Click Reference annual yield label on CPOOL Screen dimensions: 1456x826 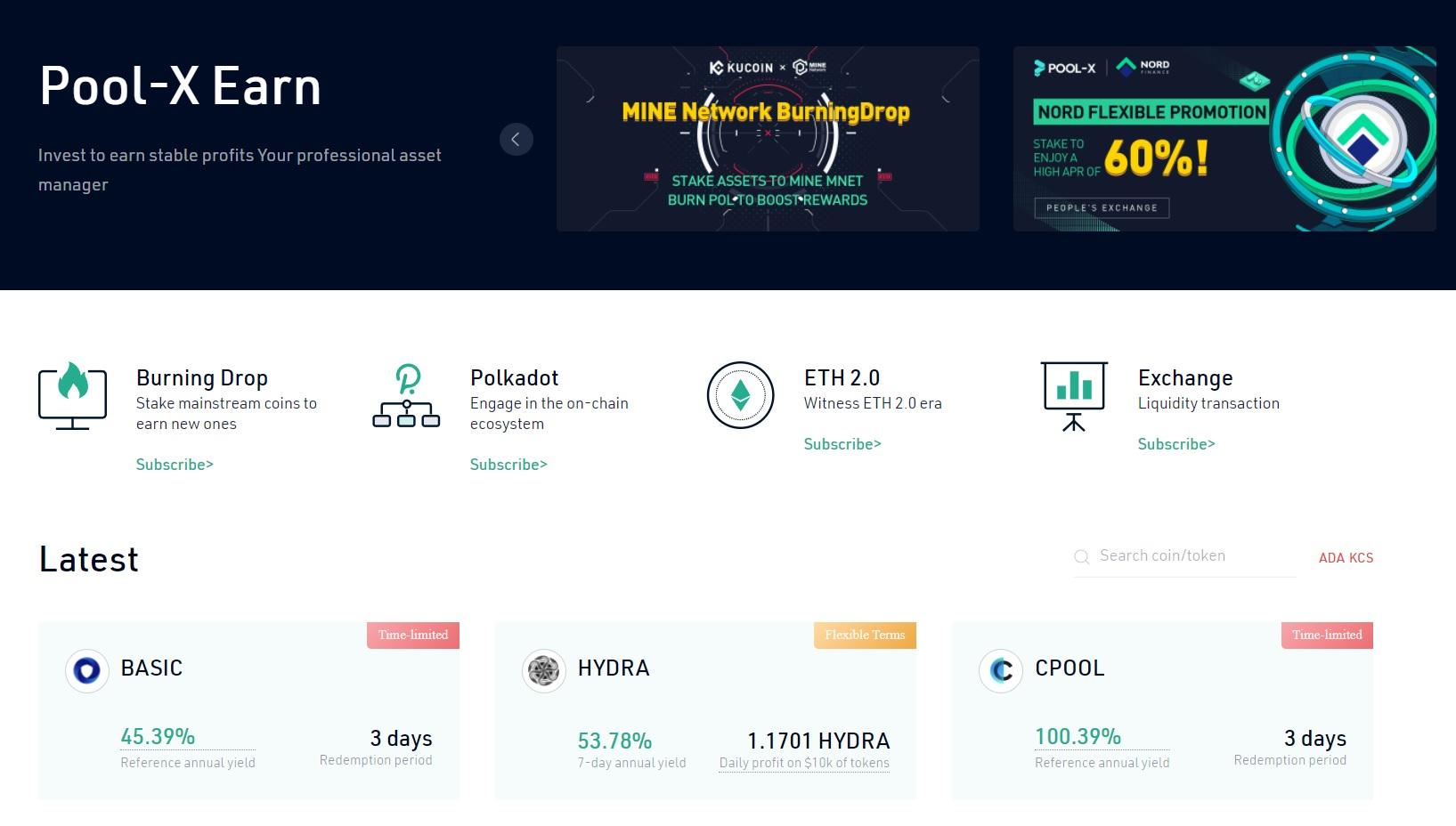click(1102, 763)
